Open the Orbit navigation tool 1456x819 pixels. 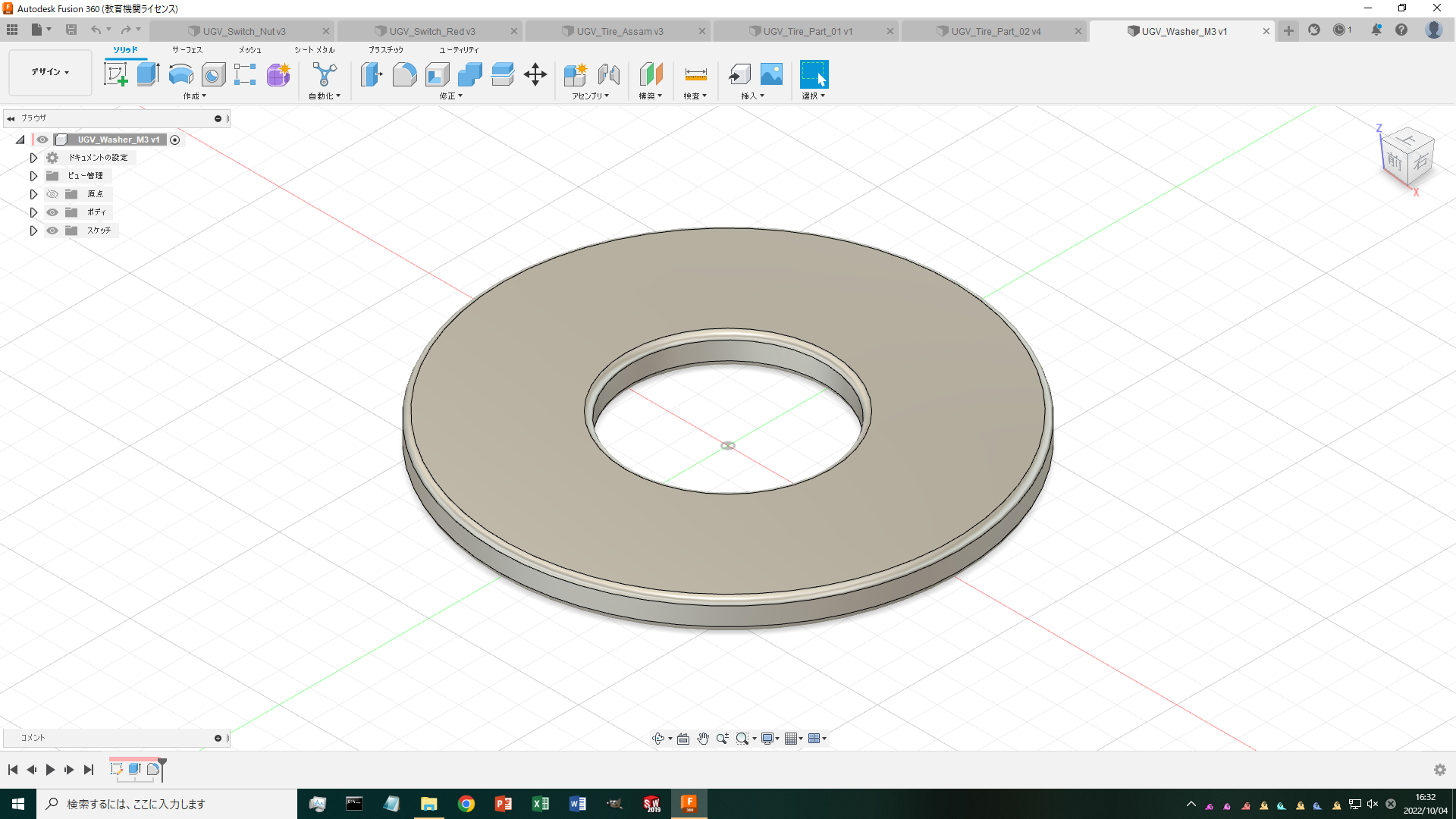pyautogui.click(x=658, y=739)
